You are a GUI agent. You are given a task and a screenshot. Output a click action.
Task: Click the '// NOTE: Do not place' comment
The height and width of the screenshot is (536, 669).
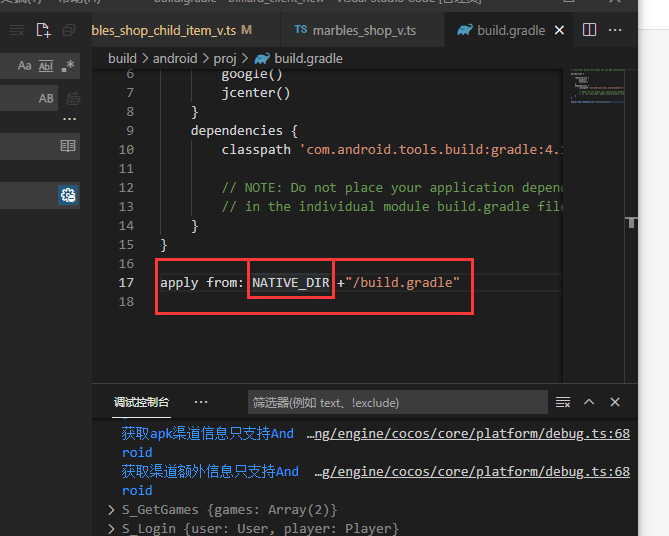[x=392, y=188]
